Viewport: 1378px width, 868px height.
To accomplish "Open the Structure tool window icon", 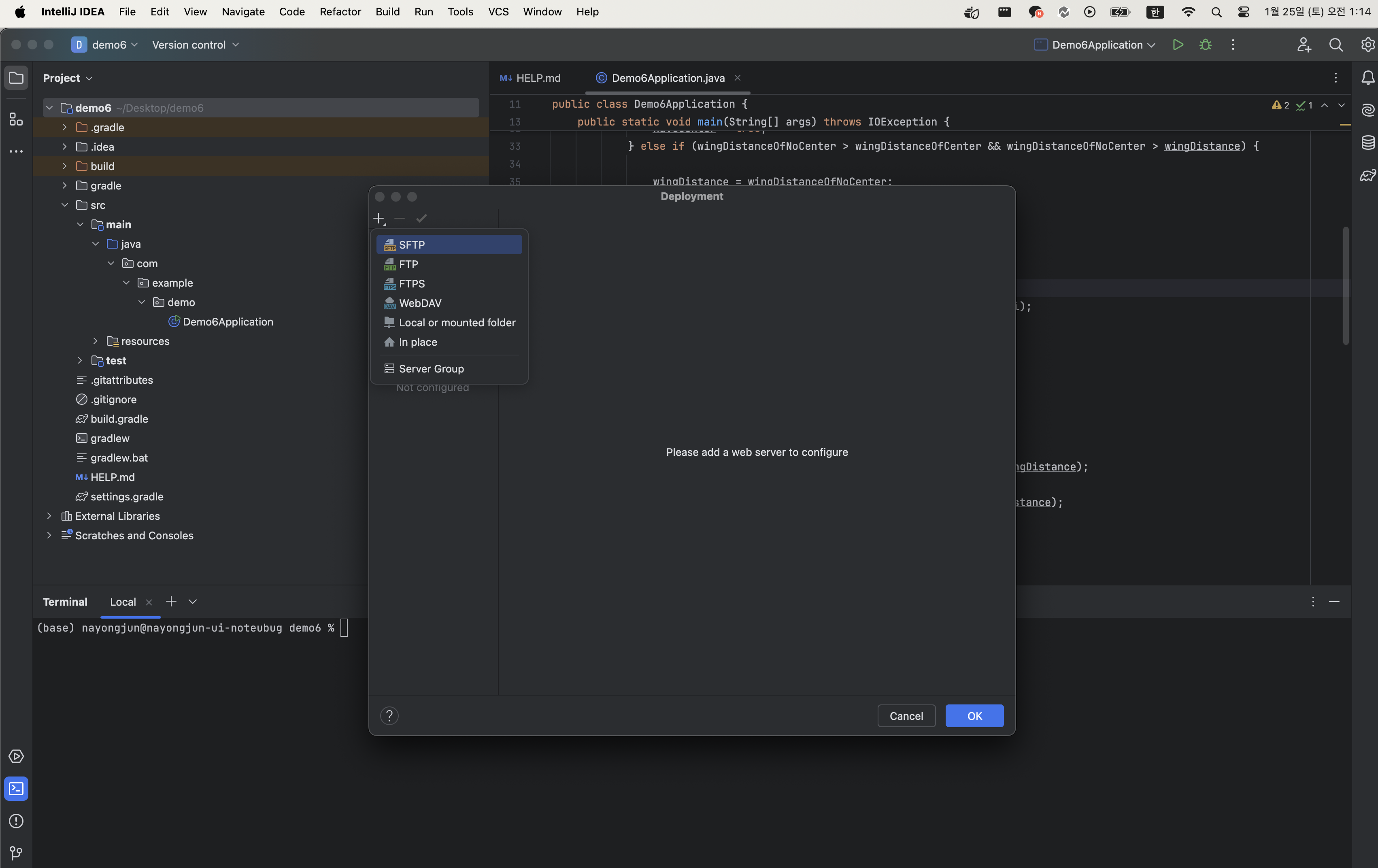I will click(x=16, y=119).
